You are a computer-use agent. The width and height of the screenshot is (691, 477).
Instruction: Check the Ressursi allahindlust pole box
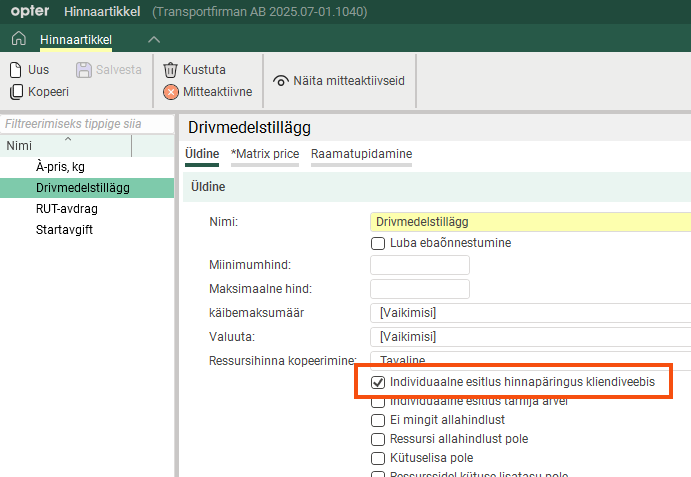(378, 439)
